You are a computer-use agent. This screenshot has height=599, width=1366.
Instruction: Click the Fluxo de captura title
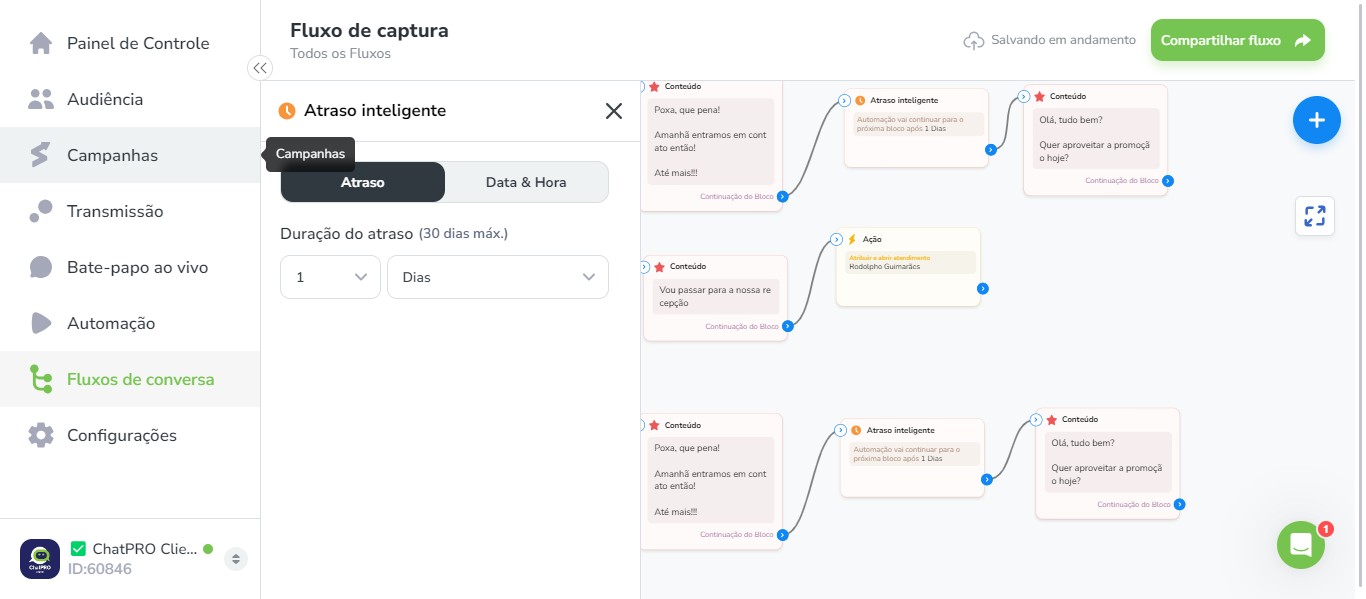point(369,30)
